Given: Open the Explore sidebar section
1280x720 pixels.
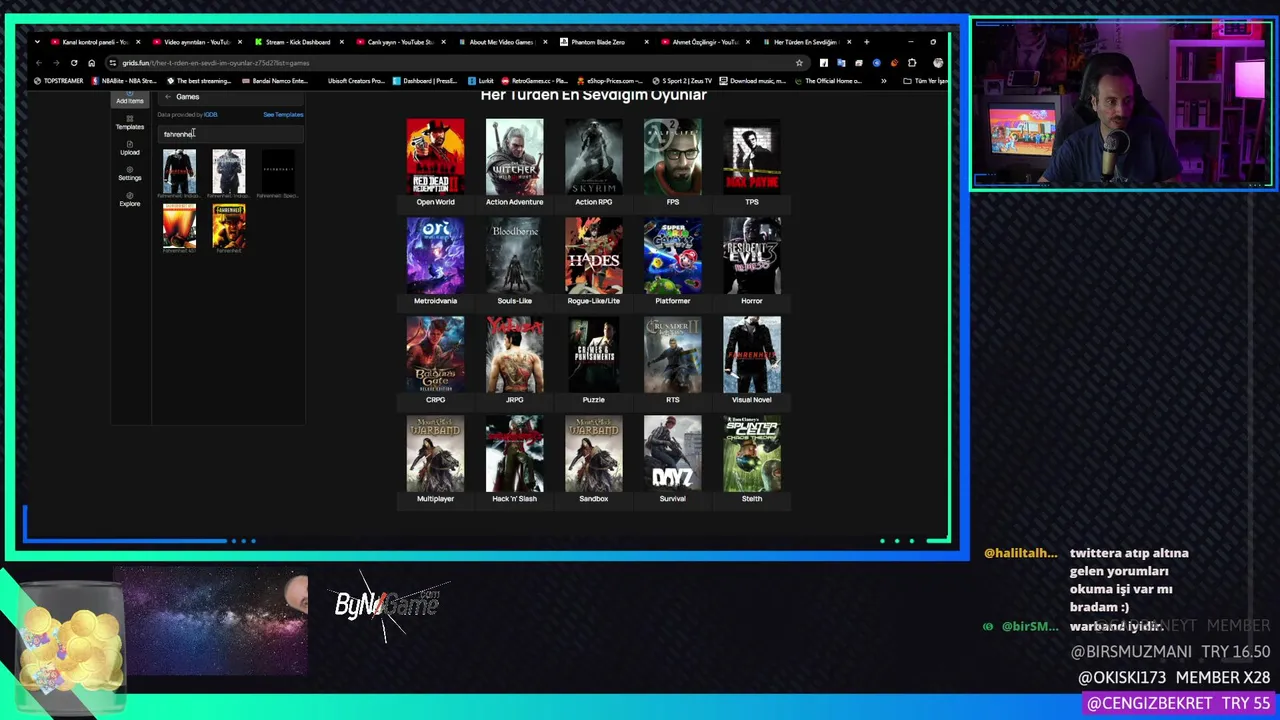Looking at the screenshot, I should 129,199.
